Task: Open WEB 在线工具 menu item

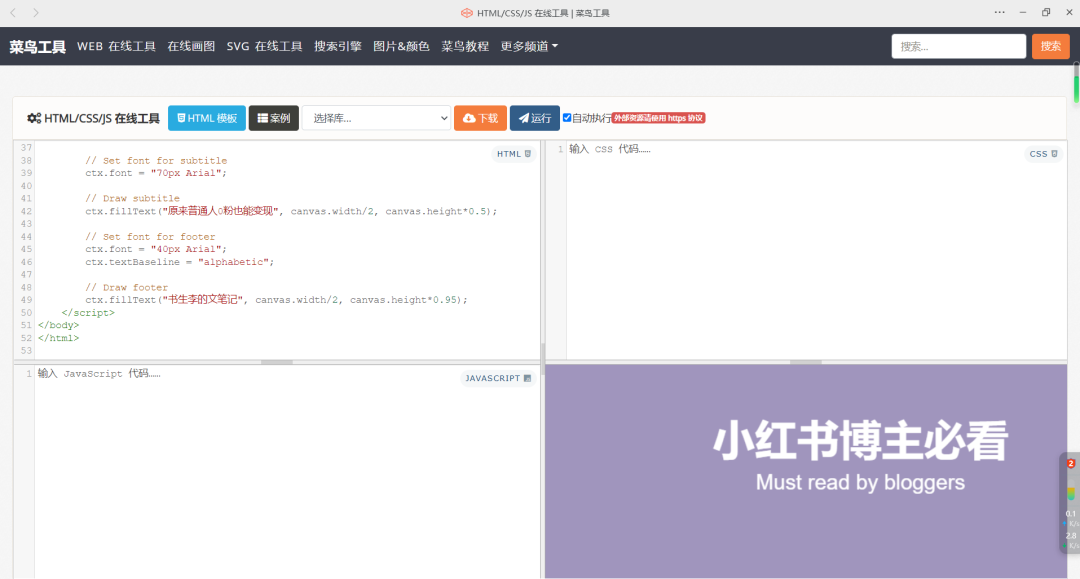Action: click(116, 46)
